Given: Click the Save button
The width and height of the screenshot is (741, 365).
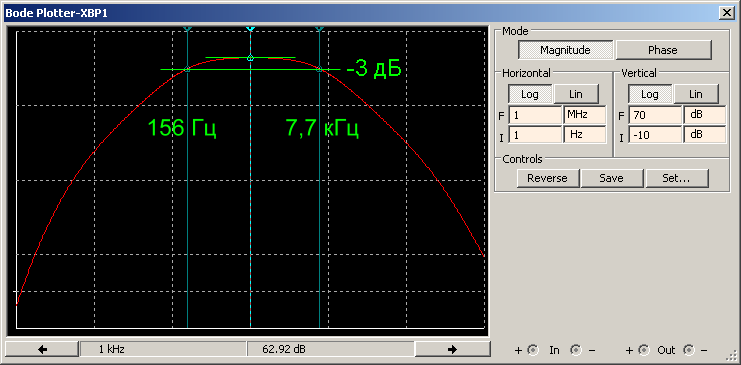Looking at the screenshot, I should coord(612,178).
